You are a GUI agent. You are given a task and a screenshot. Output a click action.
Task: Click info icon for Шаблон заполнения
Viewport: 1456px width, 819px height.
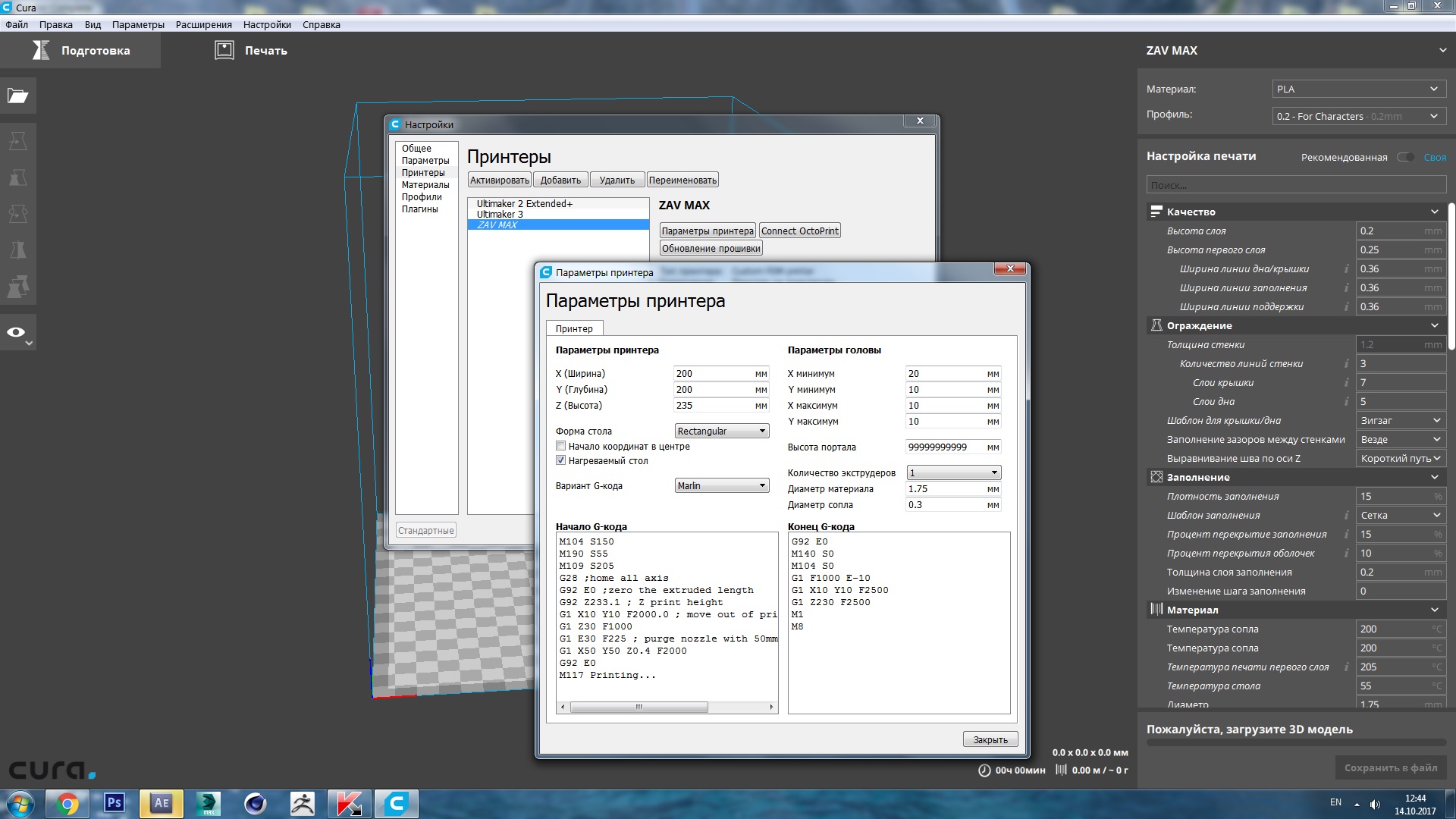pos(1347,515)
